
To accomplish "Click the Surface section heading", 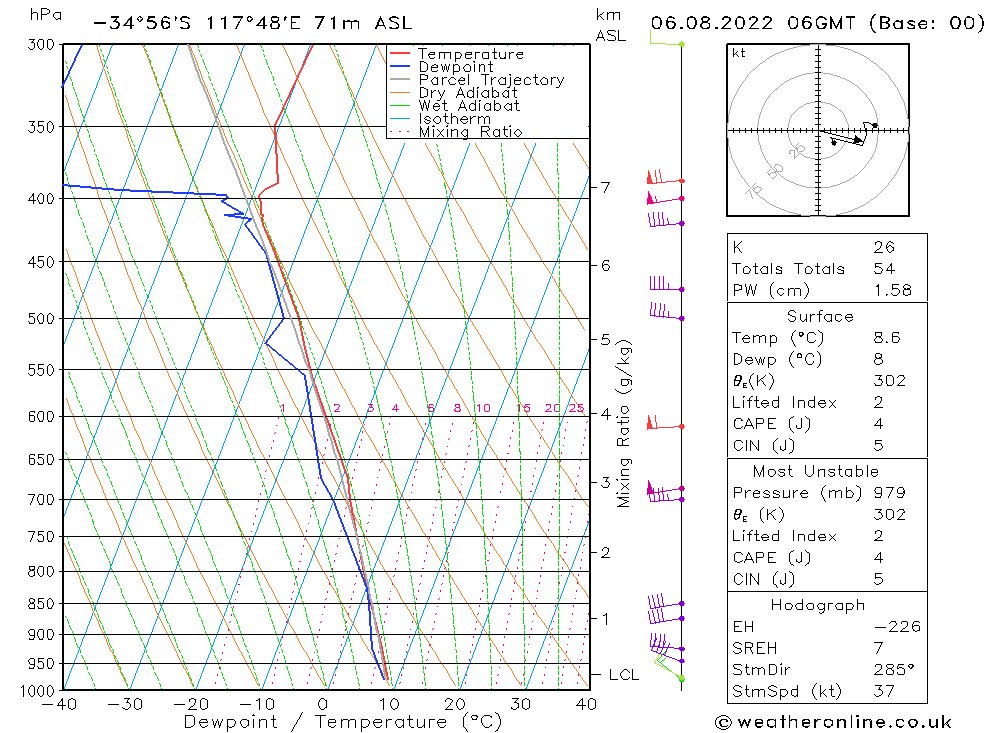I will click(820, 316).
